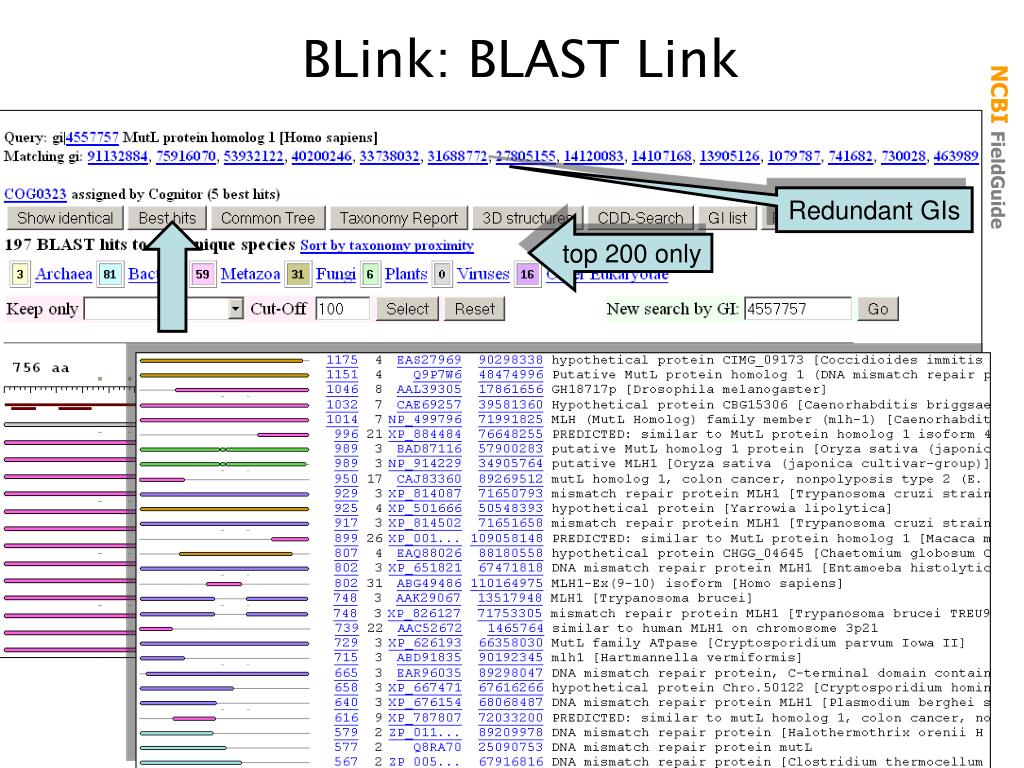Open GI 1465764 link
1024x768 pixels.
pyautogui.click(x=515, y=628)
